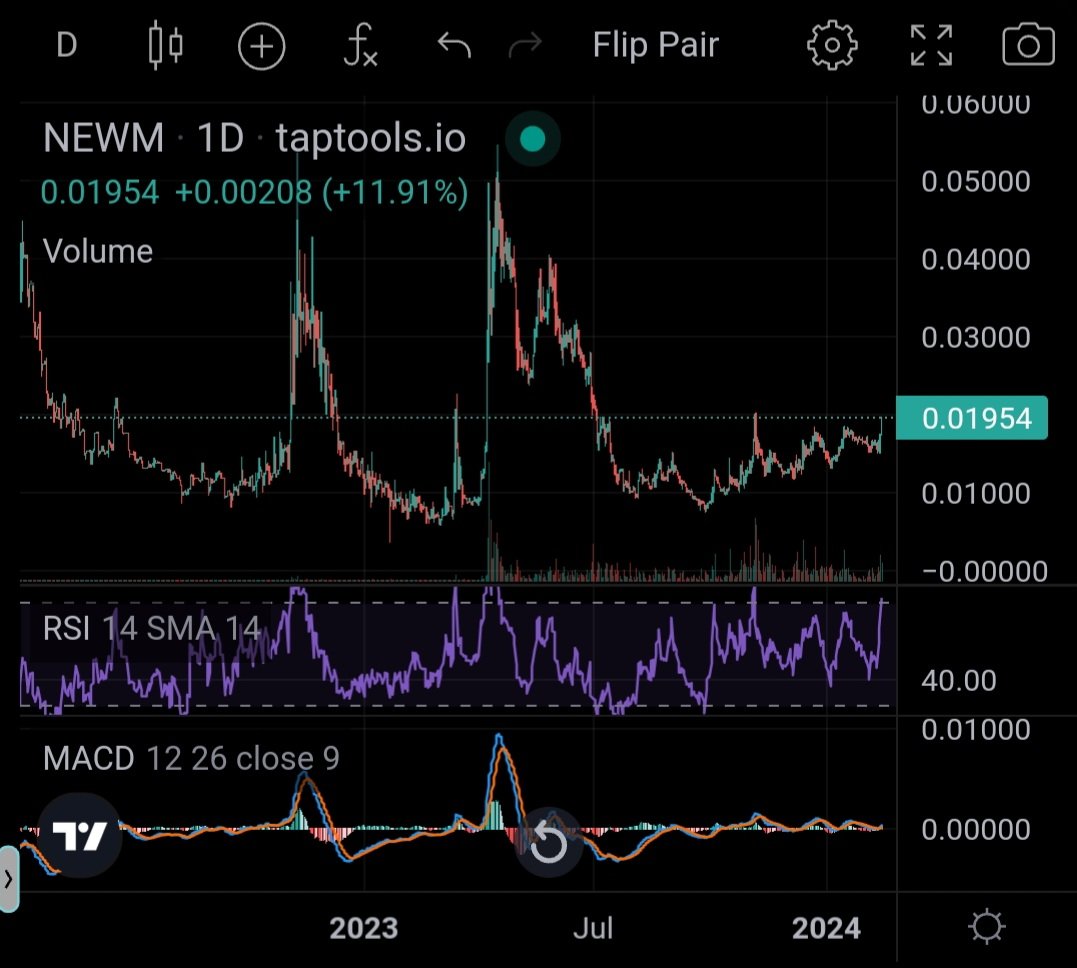Click the 1D interval in chart title
1077x968 pixels.
coord(220,137)
